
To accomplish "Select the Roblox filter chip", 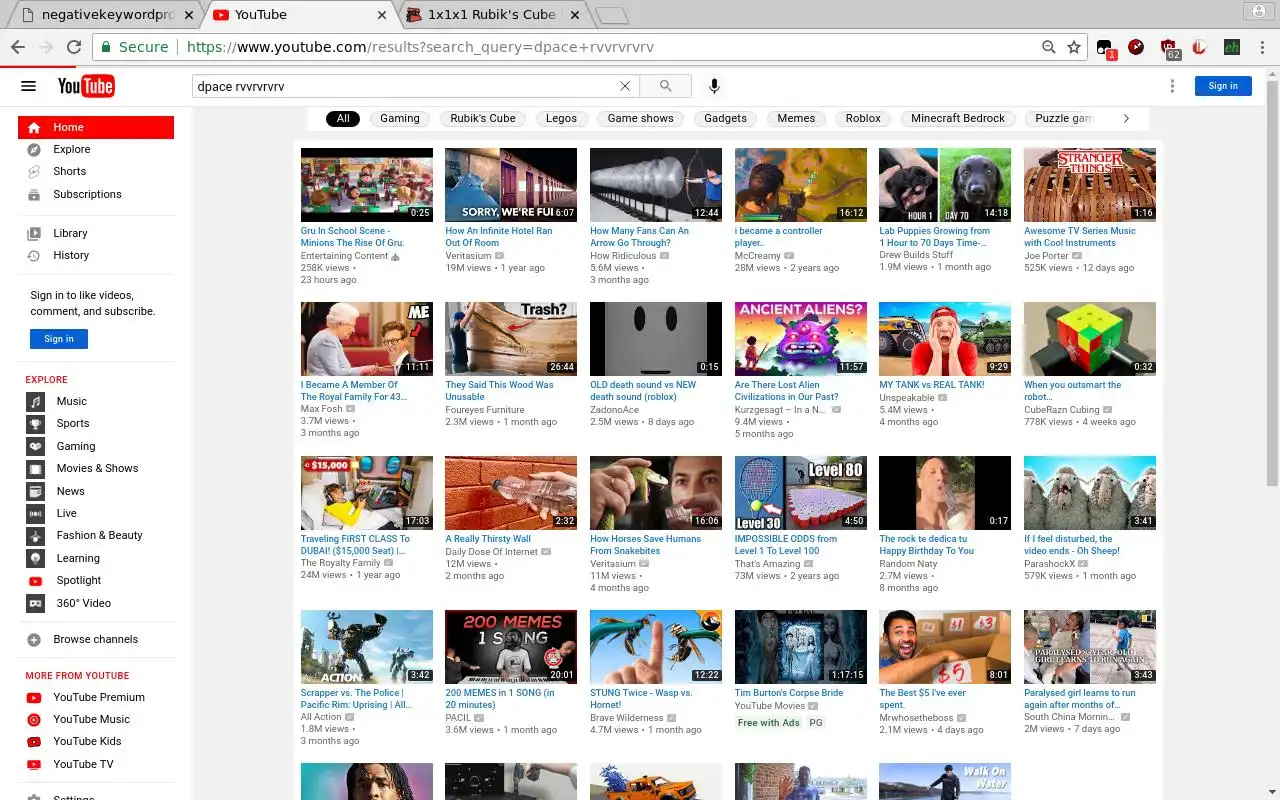I will pos(863,118).
